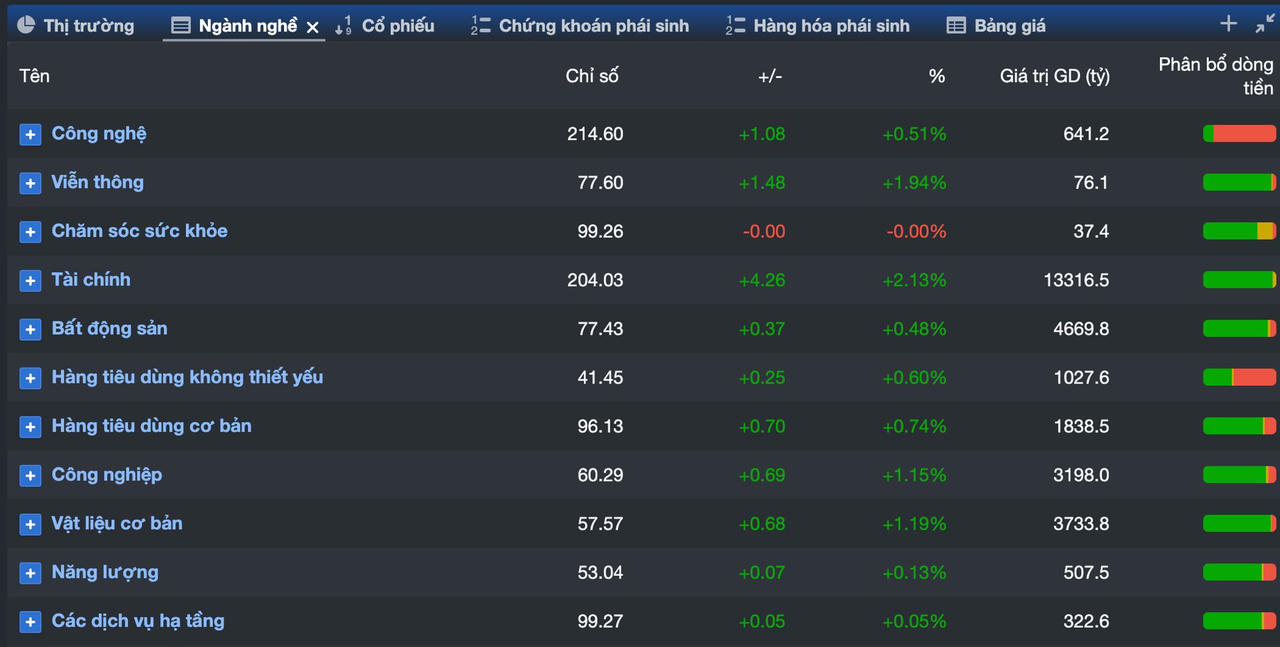Open the Chứng khoán phái sinh tab
Viewport: 1280px width, 647px height.
coord(581,26)
